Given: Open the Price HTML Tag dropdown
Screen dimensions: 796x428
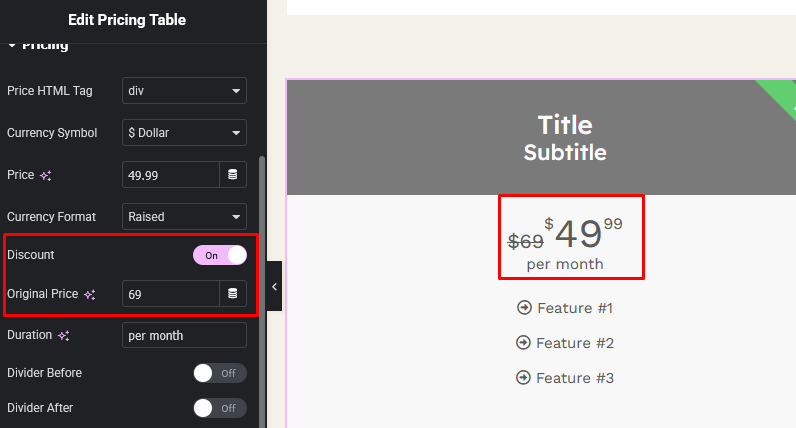Looking at the screenshot, I should (184, 91).
